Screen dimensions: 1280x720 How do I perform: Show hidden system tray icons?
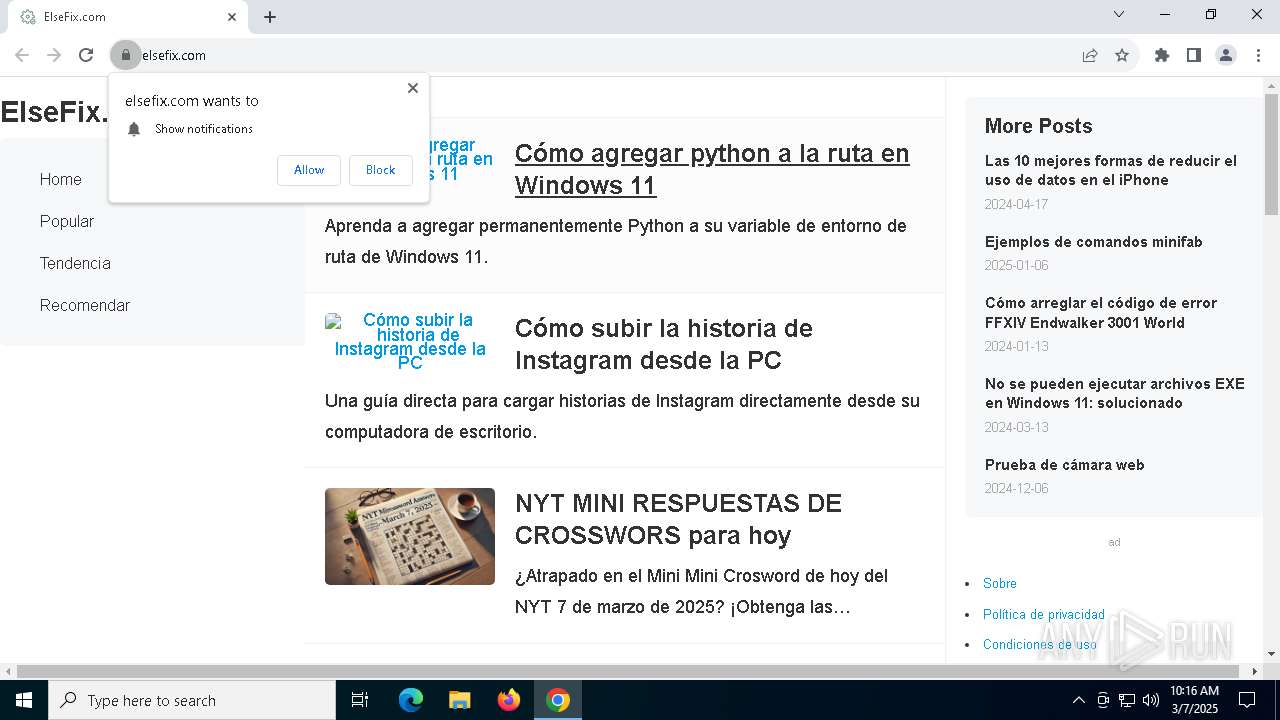point(1078,700)
